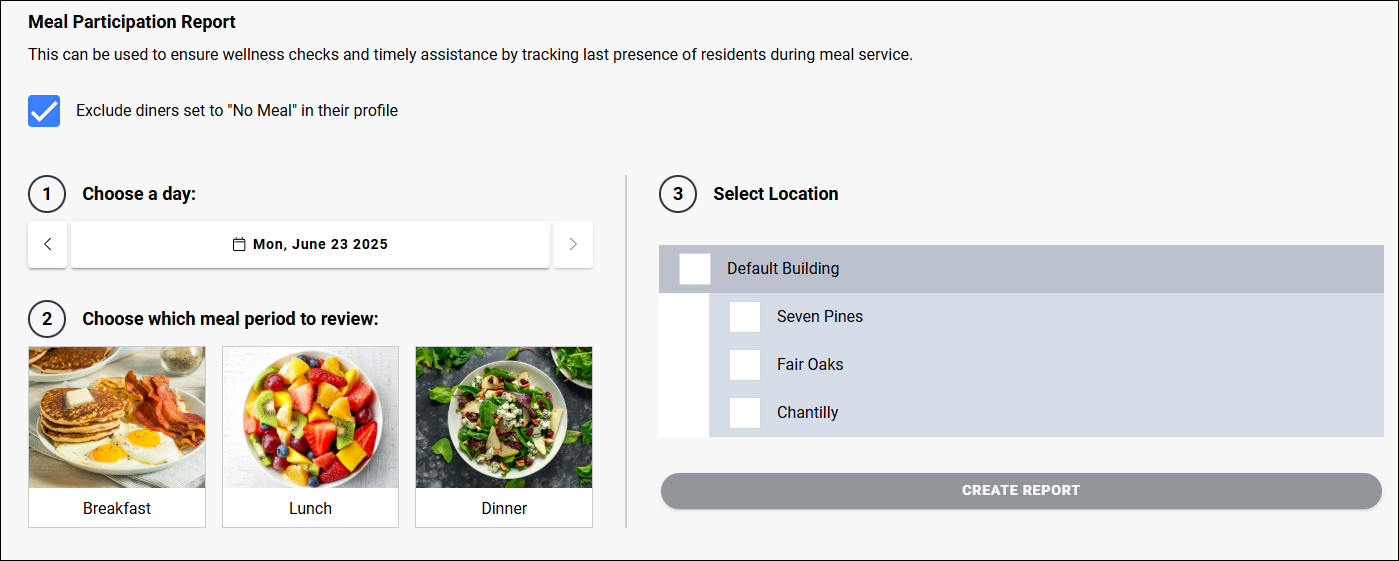This screenshot has width=1399, height=561.
Task: Open the date picker showing Mon, June 23 2025
Action: point(310,244)
